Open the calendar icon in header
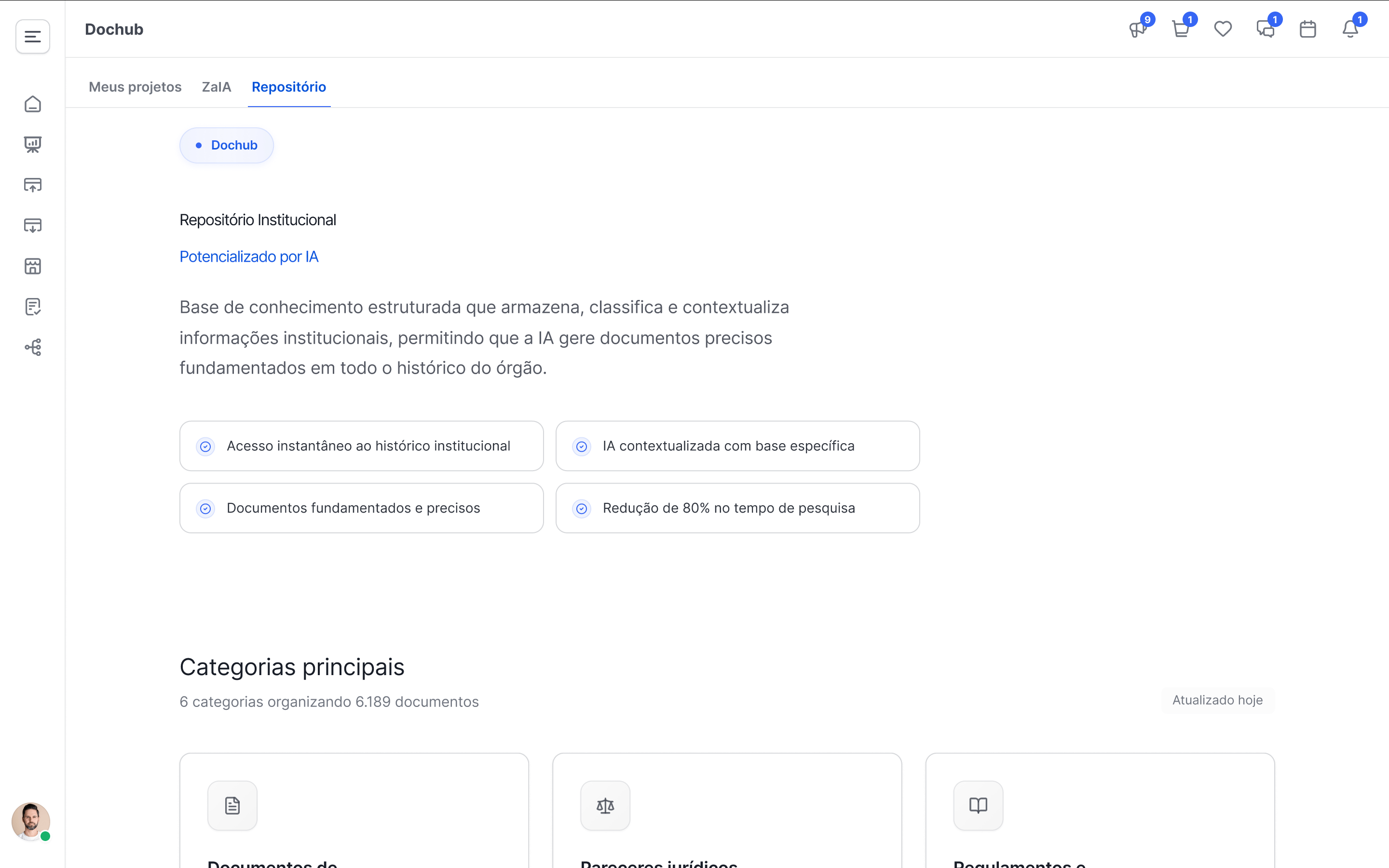This screenshot has width=1389, height=868. coord(1307,29)
